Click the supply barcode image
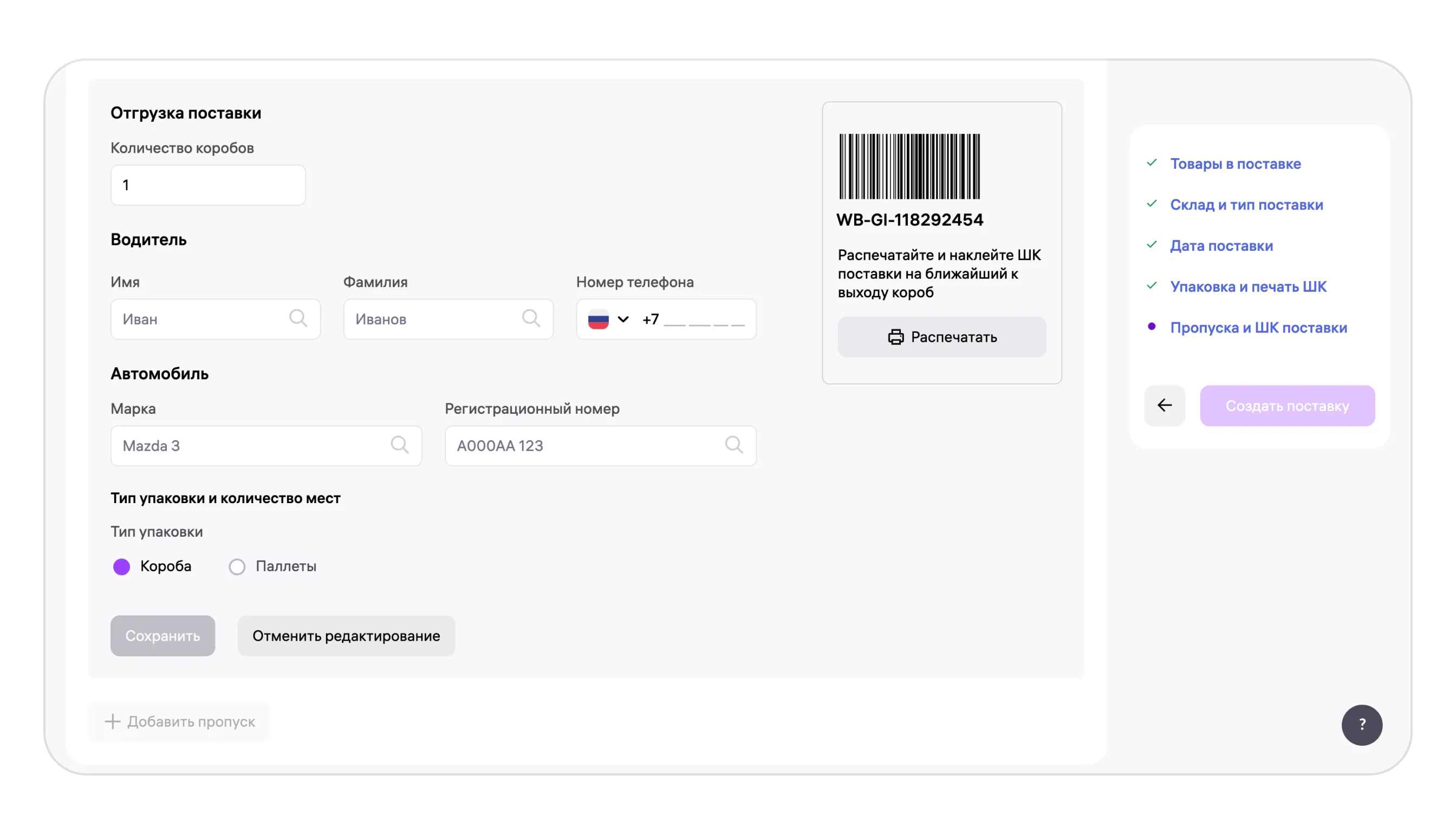The width and height of the screenshot is (1456, 834). 909,166
